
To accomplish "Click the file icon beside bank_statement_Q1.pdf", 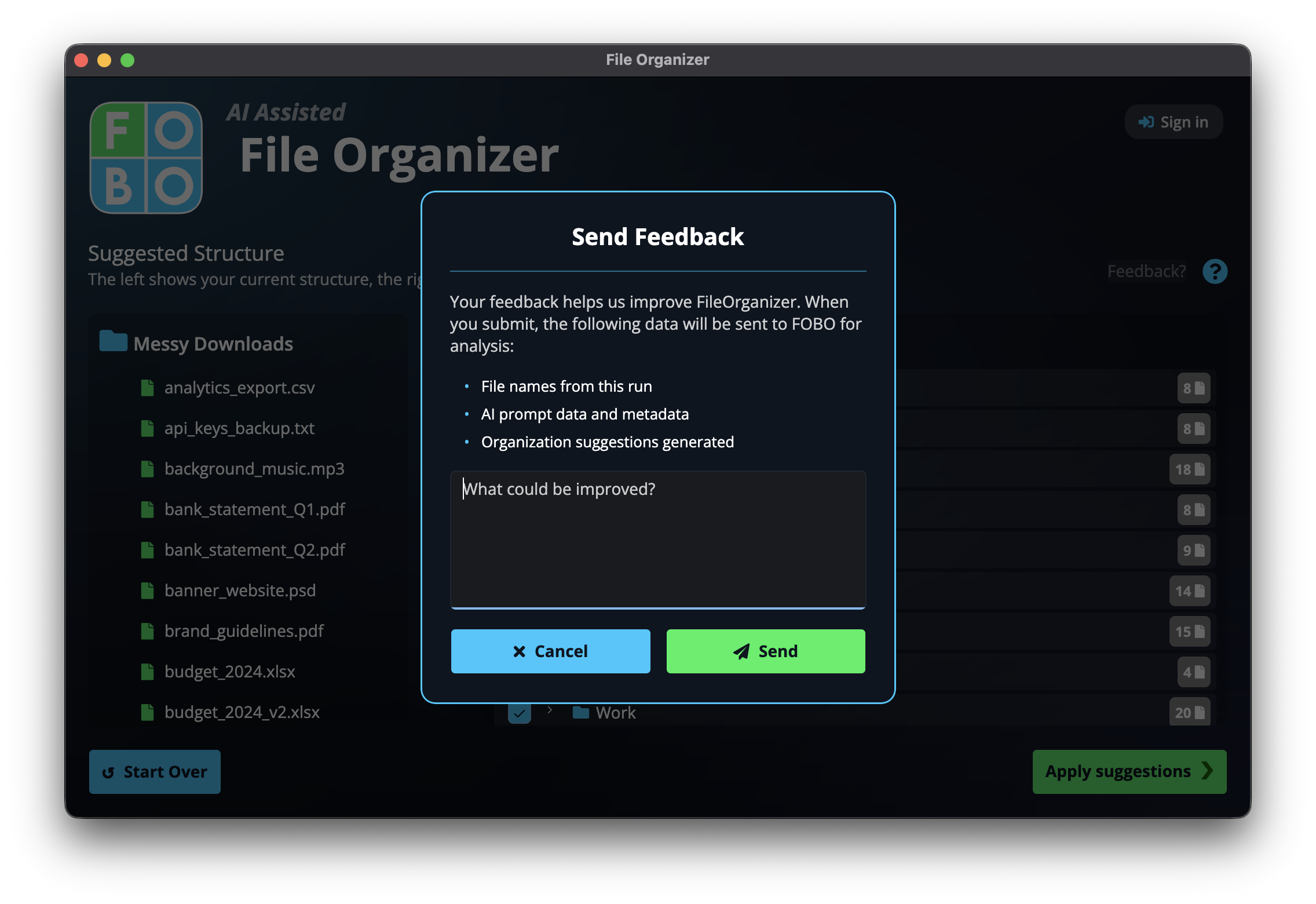I will pyautogui.click(x=147, y=509).
